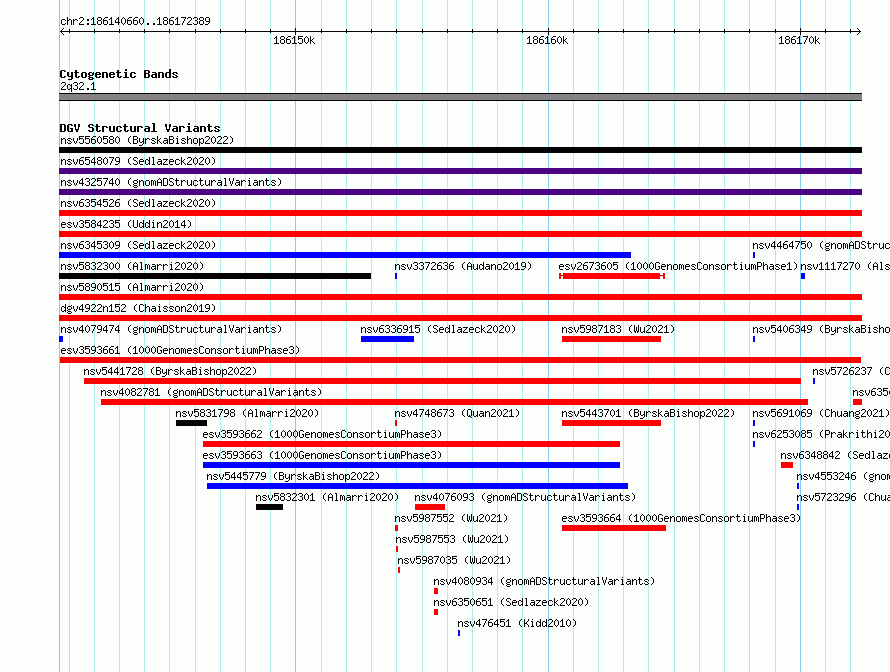Click the red nsv4082781 variant bar
The image size is (890, 672).
coord(454,402)
